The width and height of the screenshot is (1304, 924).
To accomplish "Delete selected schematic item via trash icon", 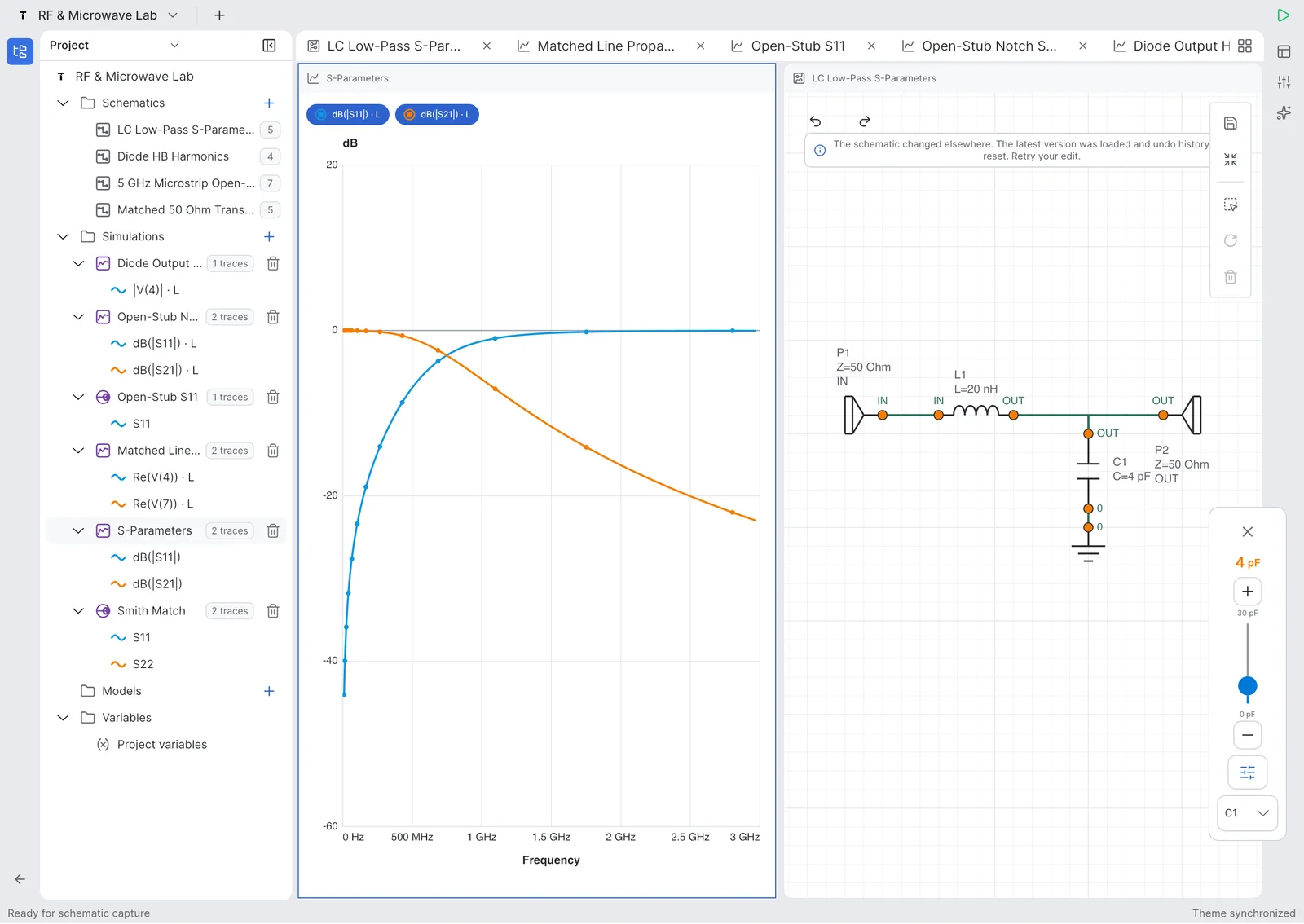I will (1231, 277).
